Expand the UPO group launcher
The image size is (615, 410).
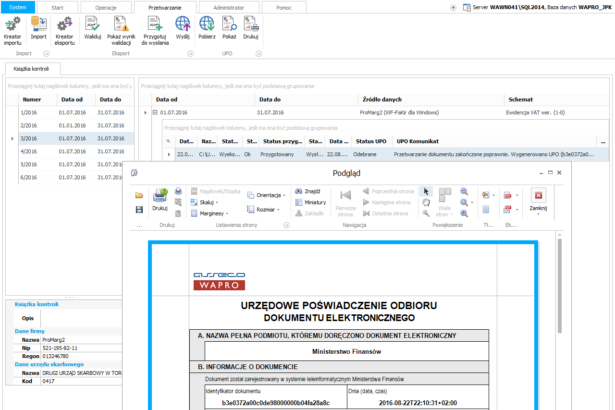tap(259, 53)
